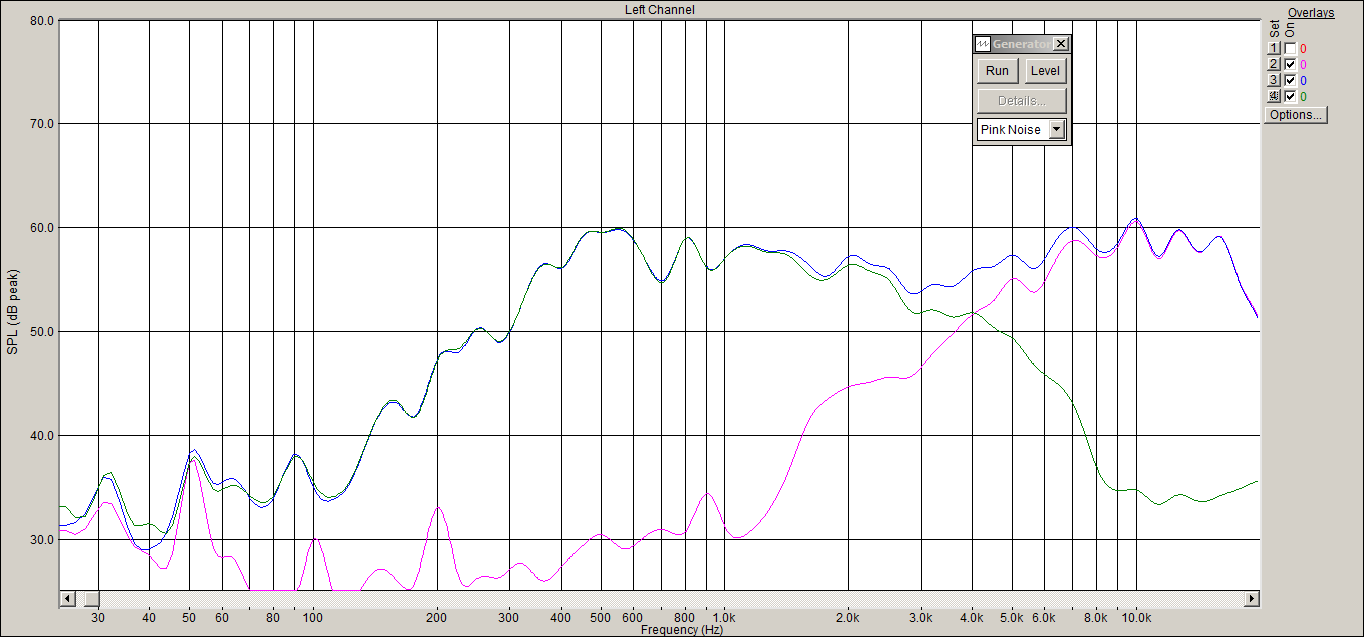Image resolution: width=1364 pixels, height=637 pixels.
Task: Click Set button 3 for overlays
Action: pos(1274,80)
